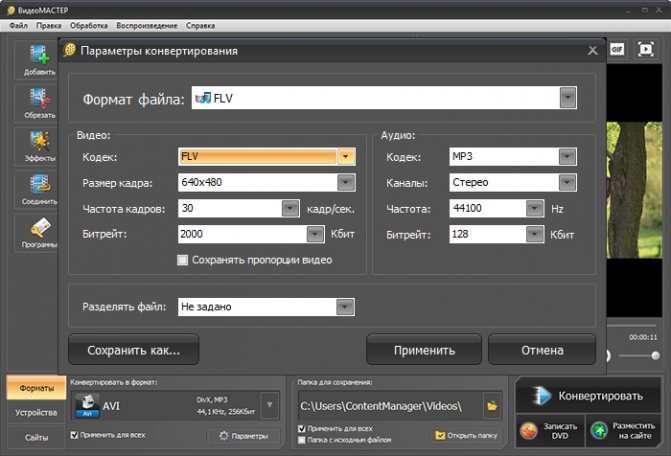Open the audio Кодек MP3 dropdown
Screen dimensions: 671x456
(x=567, y=157)
